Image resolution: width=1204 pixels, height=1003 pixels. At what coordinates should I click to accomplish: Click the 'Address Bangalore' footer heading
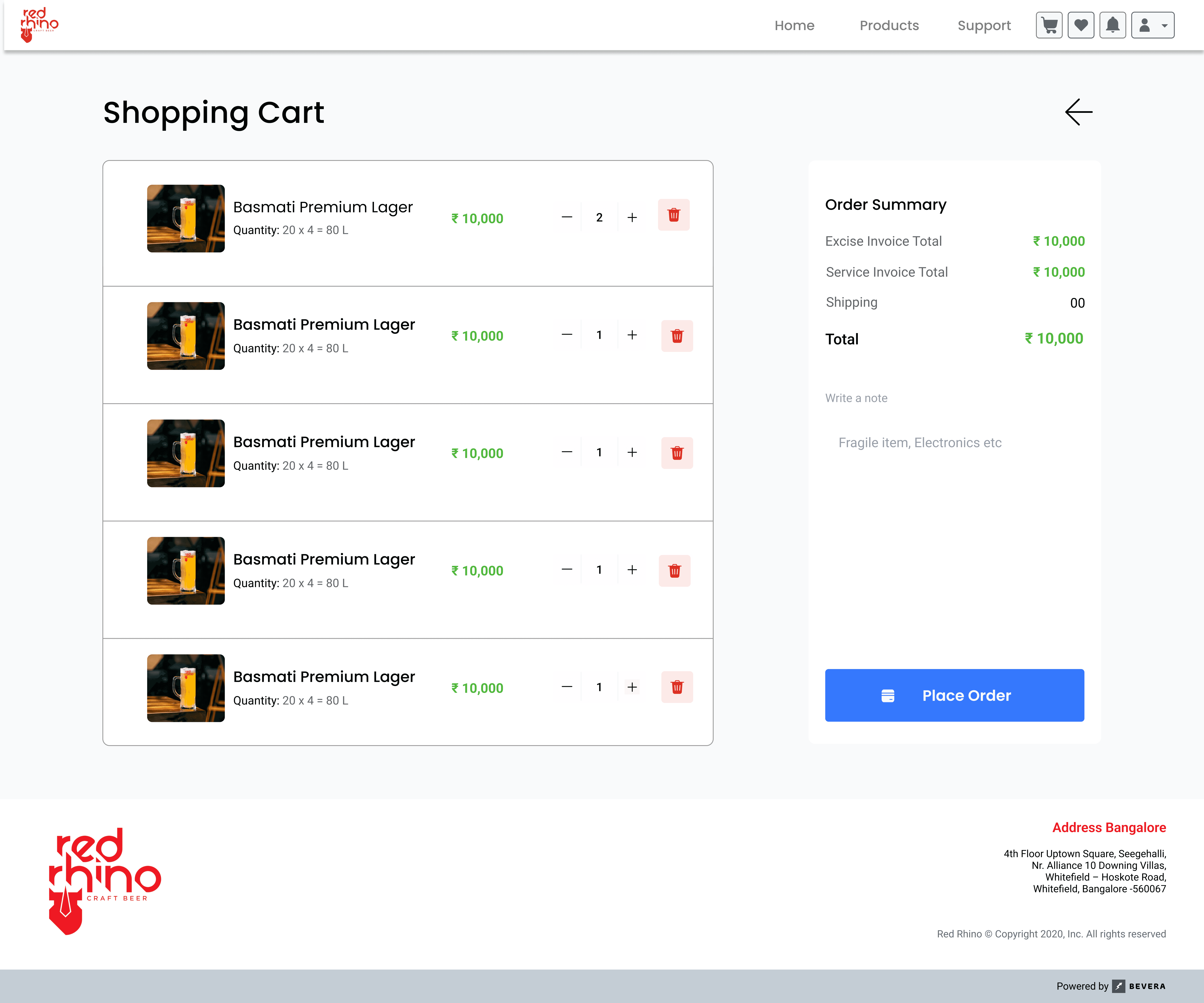(x=1109, y=828)
